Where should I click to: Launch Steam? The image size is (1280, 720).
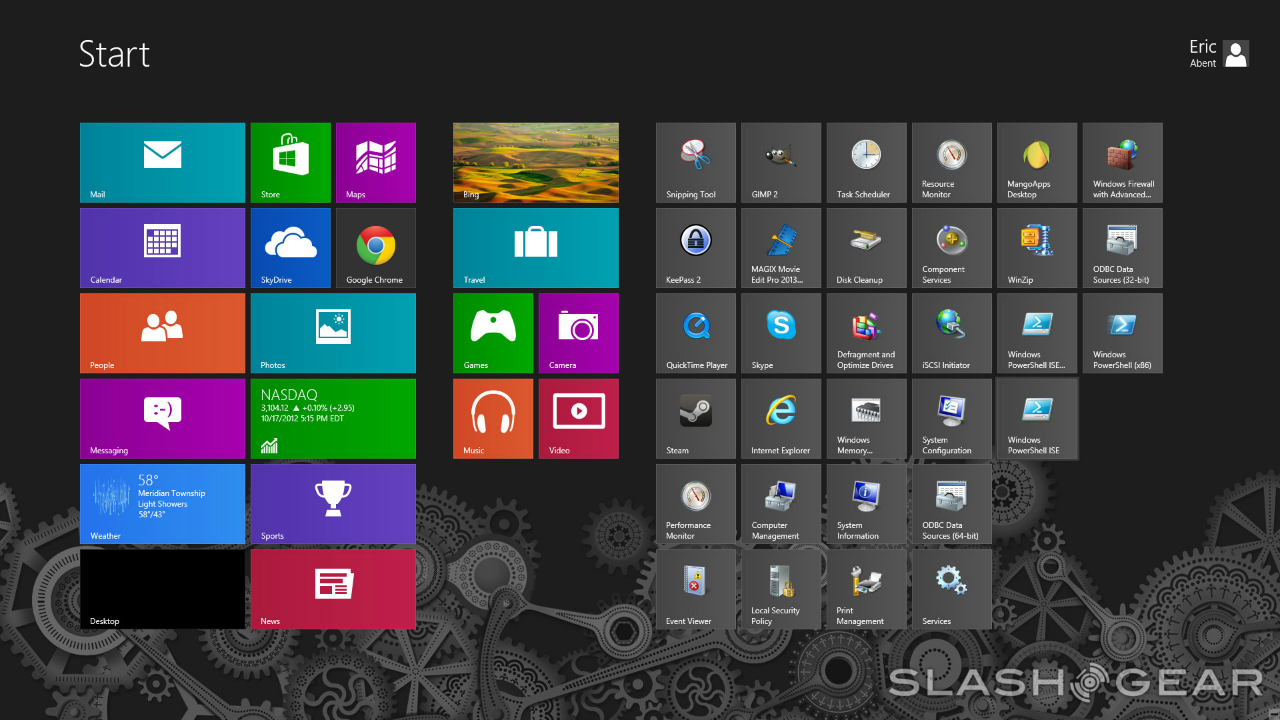pyautogui.click(x=696, y=419)
